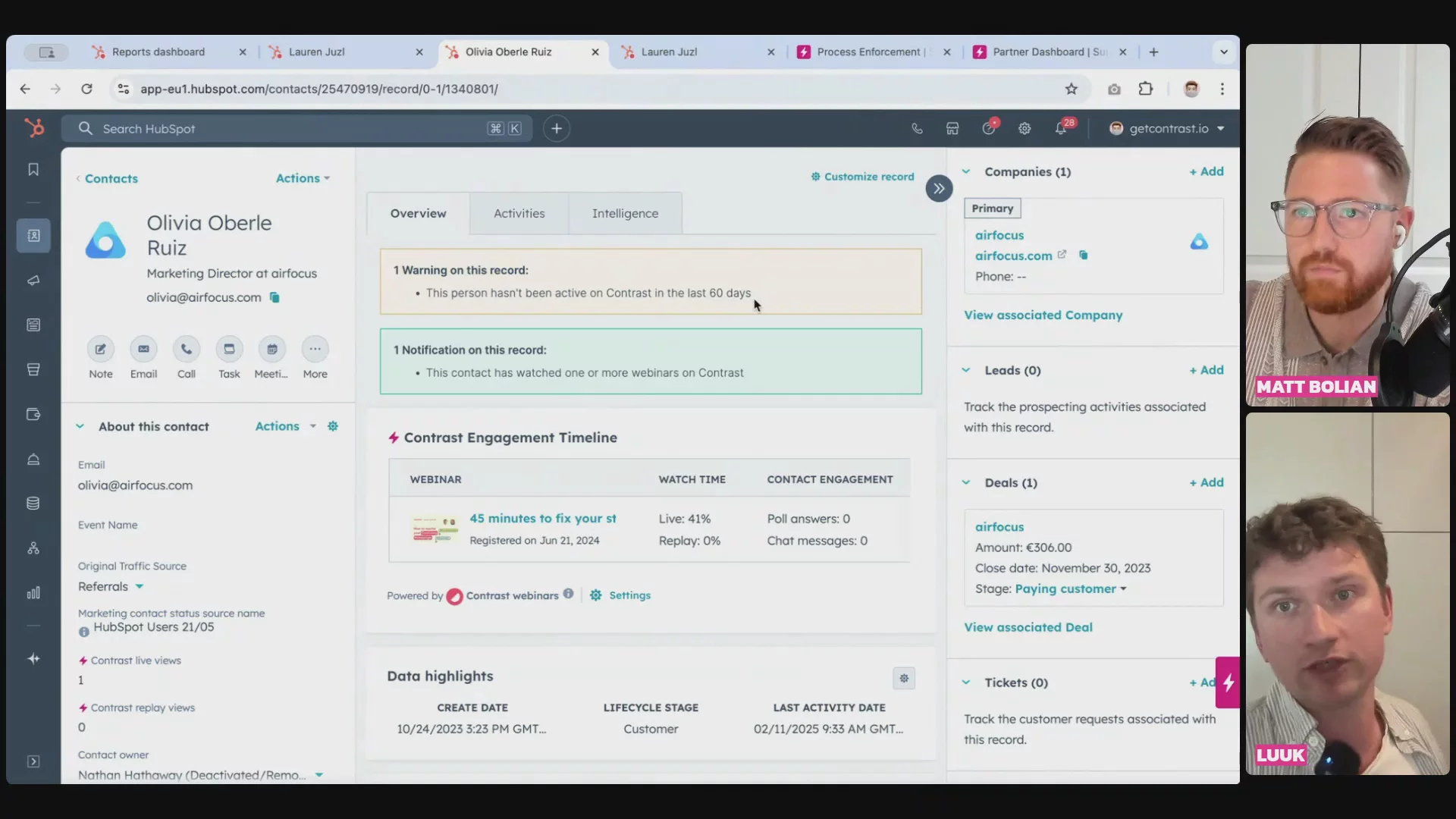Copy olivia@airfocus.com email via copy icon
Screen dimensions: 1456x819
tap(275, 298)
